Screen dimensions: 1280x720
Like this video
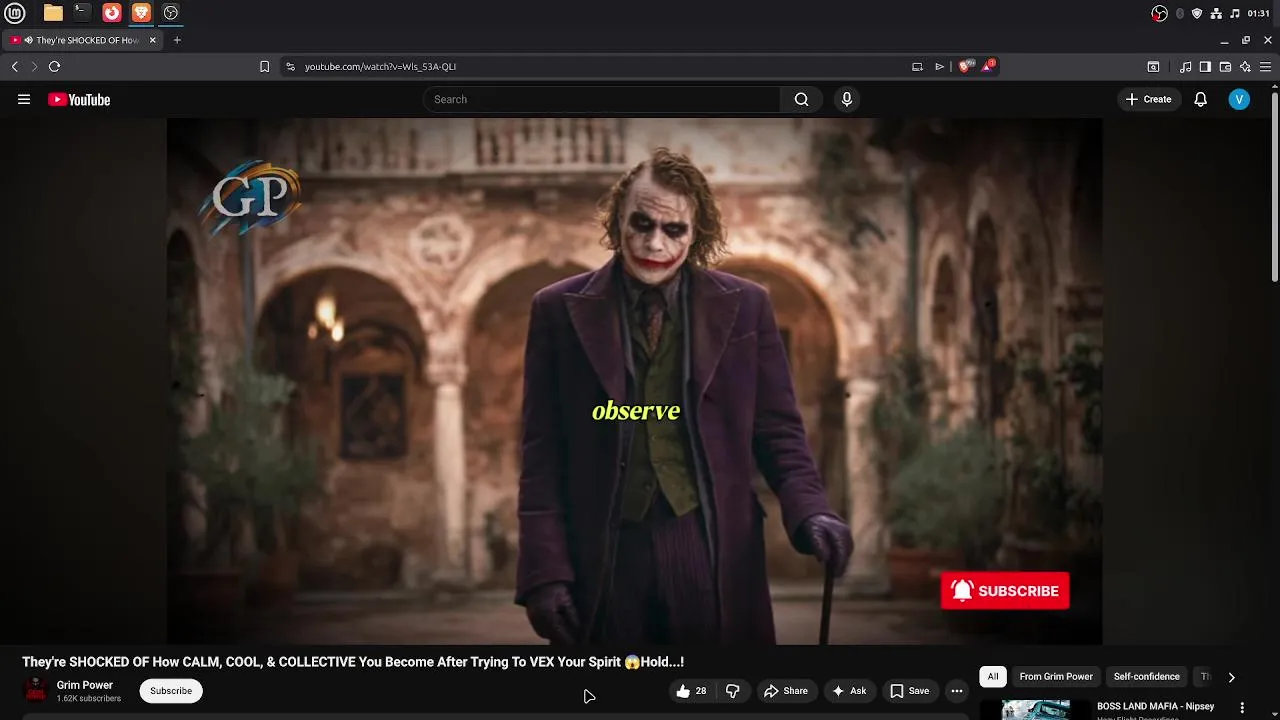[x=691, y=690]
